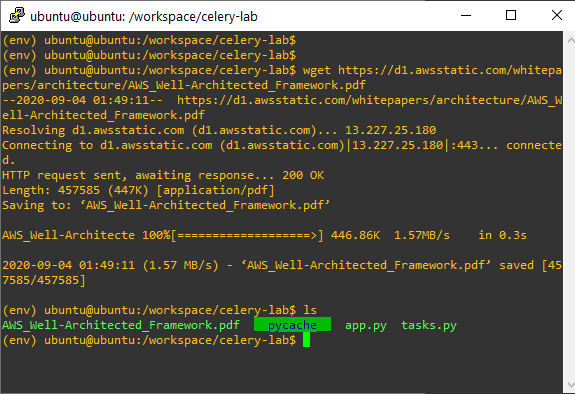
Task: Click the '(1.57 MB/s)' text in saved line
Action: (x=180, y=265)
